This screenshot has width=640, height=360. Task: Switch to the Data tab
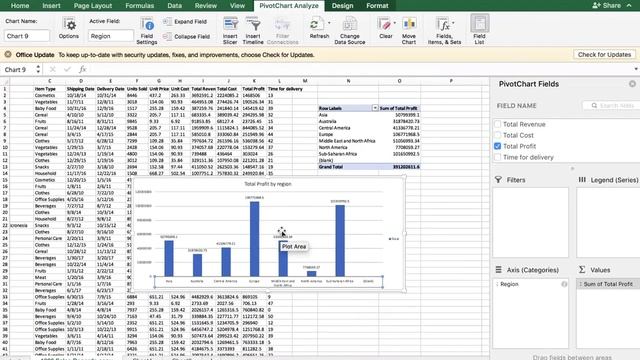(x=174, y=6)
